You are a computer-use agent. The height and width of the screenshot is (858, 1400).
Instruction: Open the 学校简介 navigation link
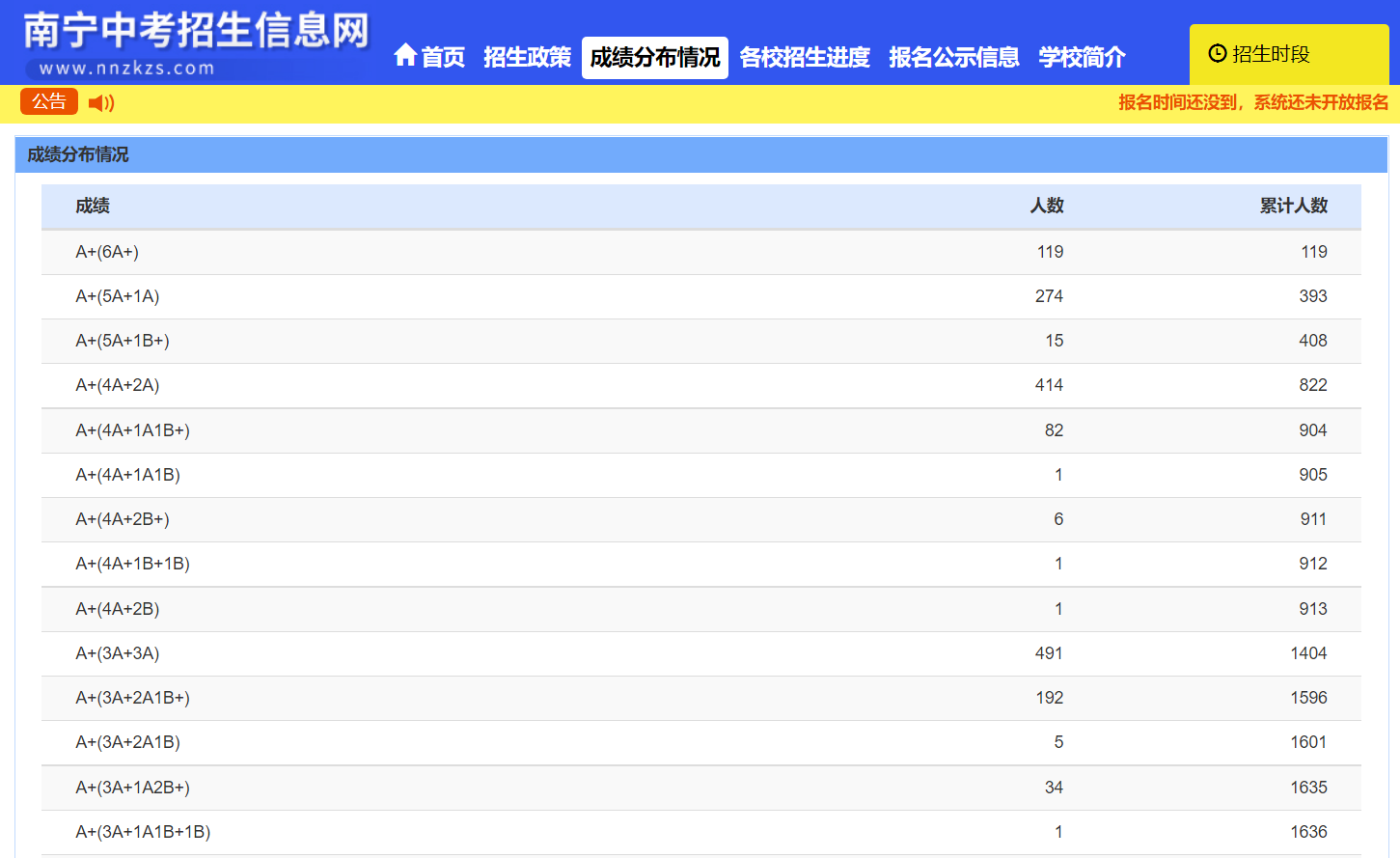coord(1082,58)
